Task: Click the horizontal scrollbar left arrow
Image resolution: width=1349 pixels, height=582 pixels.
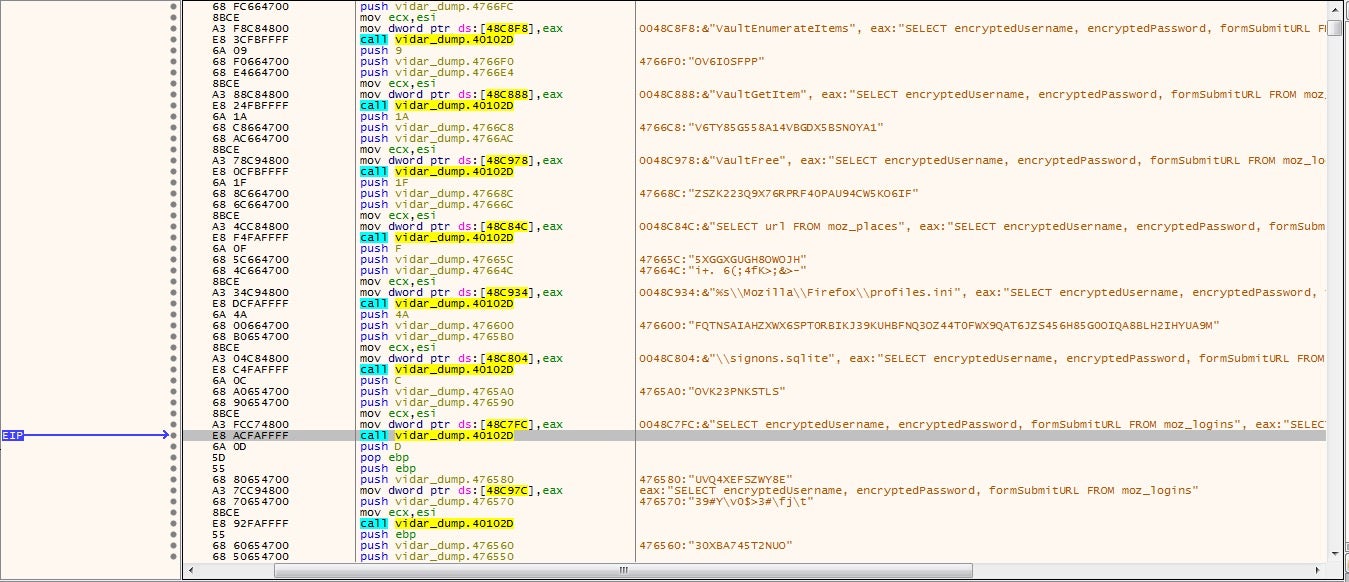Action: coord(190,571)
